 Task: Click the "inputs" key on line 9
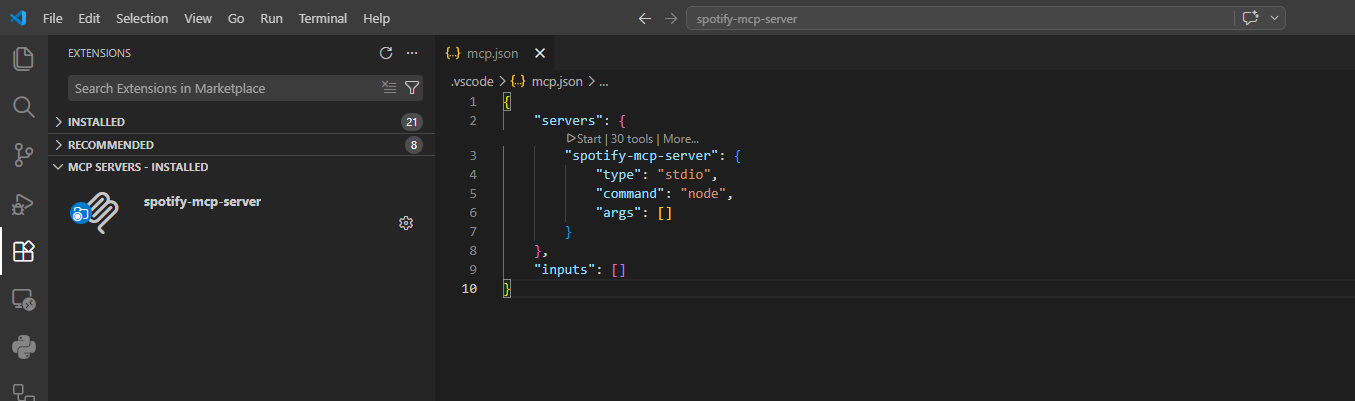[565, 270]
